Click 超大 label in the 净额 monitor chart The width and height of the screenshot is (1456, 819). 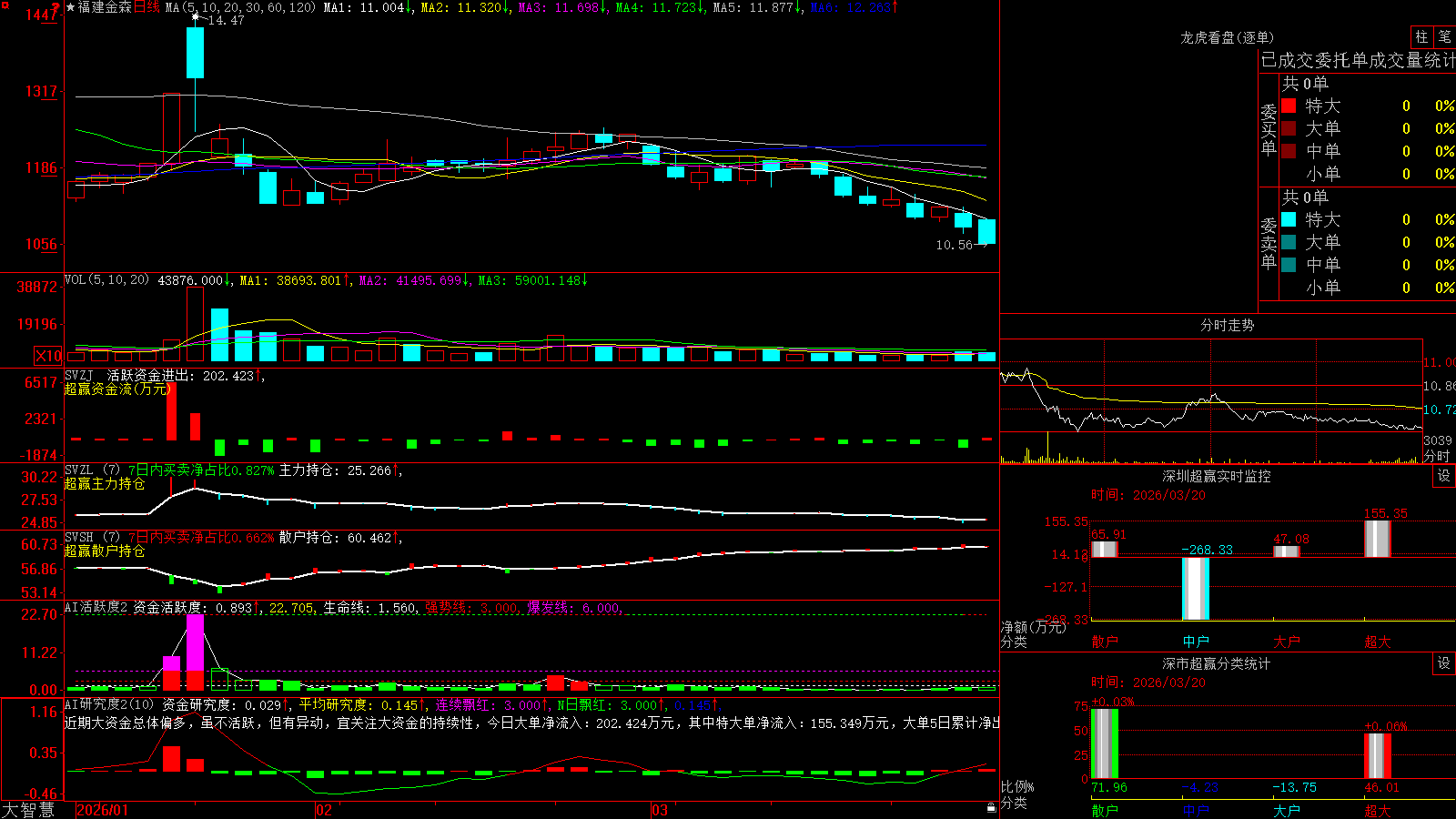pos(1378,642)
